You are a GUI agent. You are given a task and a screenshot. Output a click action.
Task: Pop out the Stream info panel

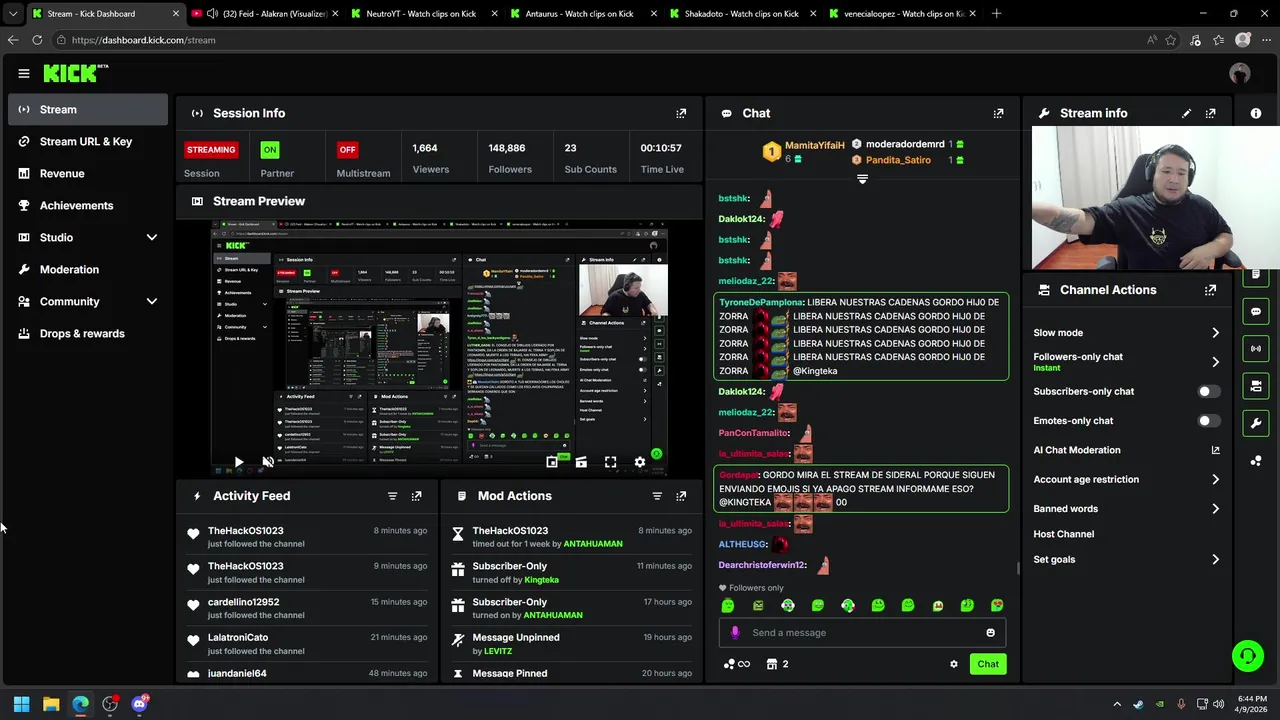click(x=1210, y=113)
